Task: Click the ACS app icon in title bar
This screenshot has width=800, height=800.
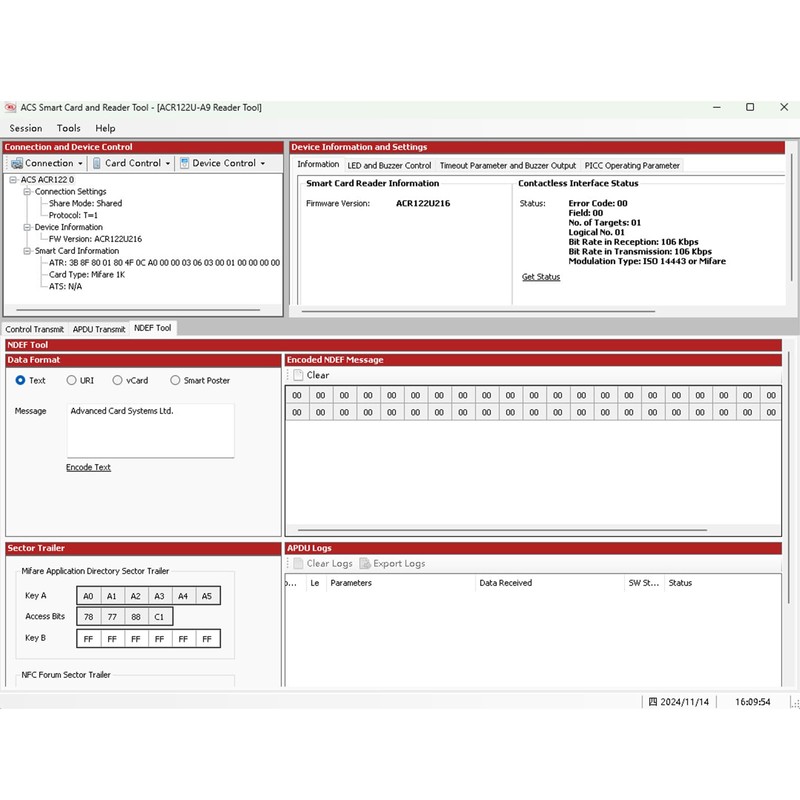Action: coord(11,107)
